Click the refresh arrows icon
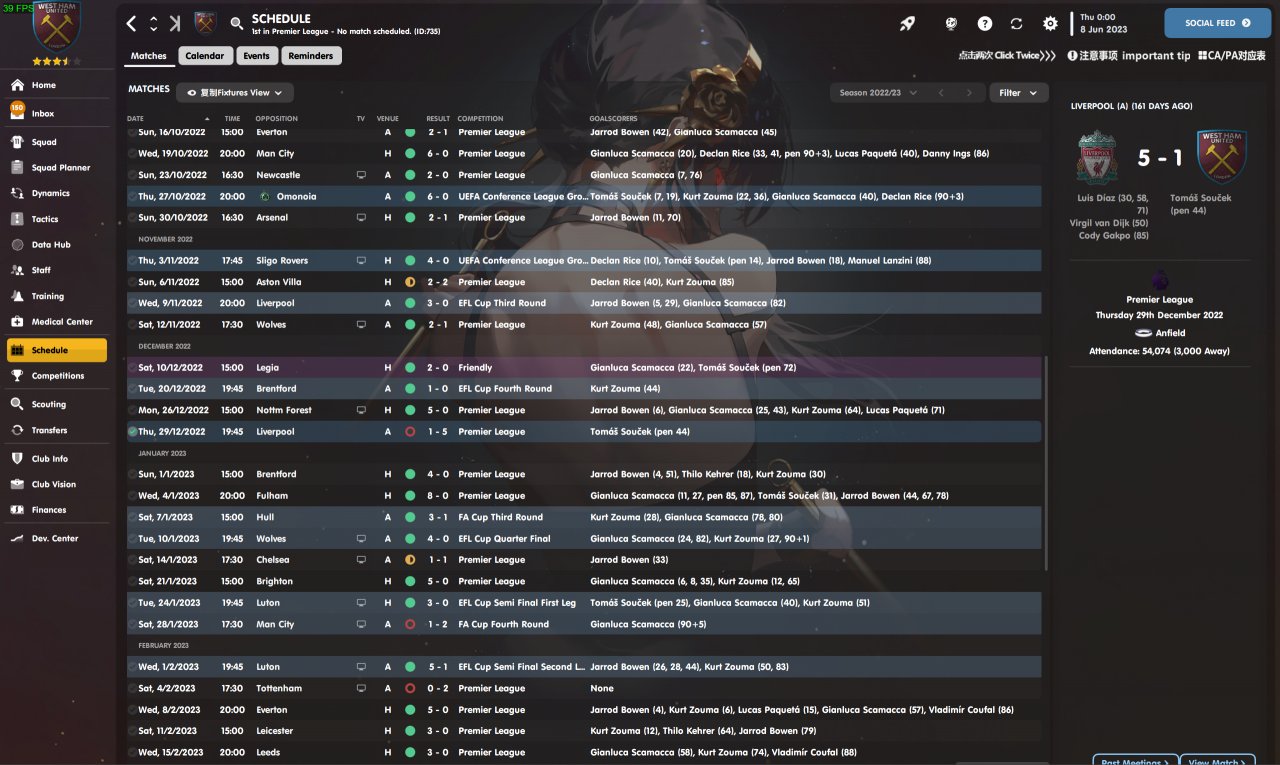The height and width of the screenshot is (765, 1280). pyautogui.click(x=1017, y=23)
